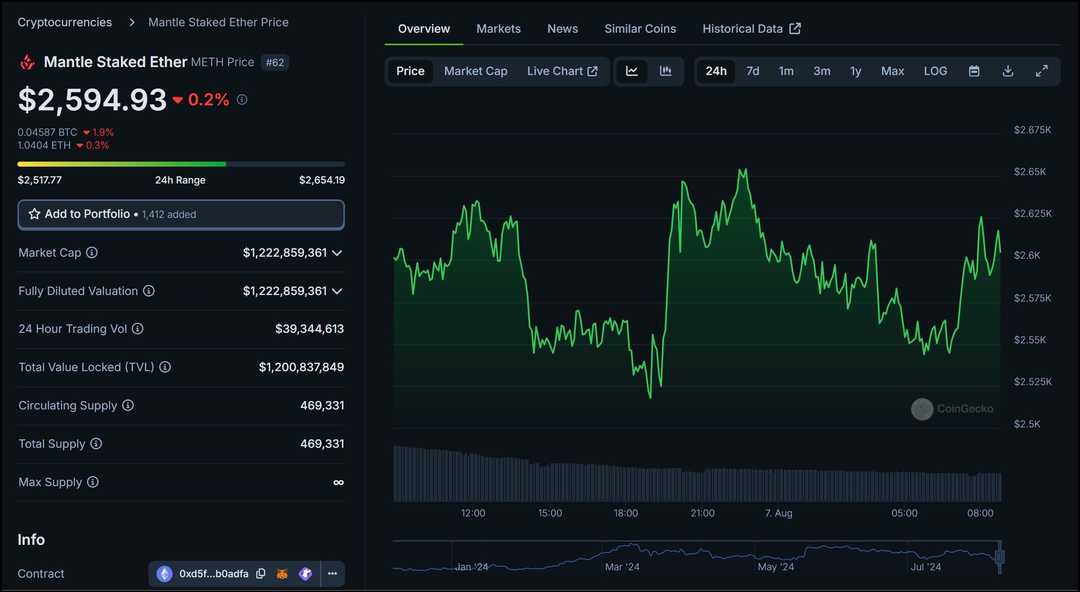Open the calendar date picker on the chart
The width and height of the screenshot is (1080, 592).
[x=974, y=71]
